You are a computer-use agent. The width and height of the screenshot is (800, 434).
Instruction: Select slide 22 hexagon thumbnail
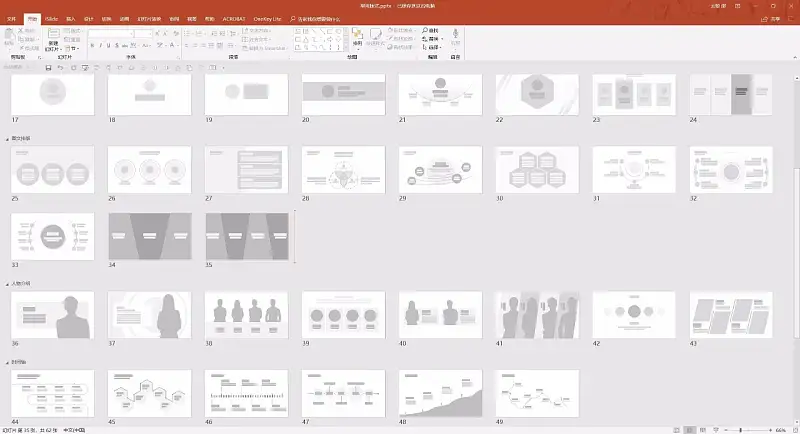click(x=537, y=94)
